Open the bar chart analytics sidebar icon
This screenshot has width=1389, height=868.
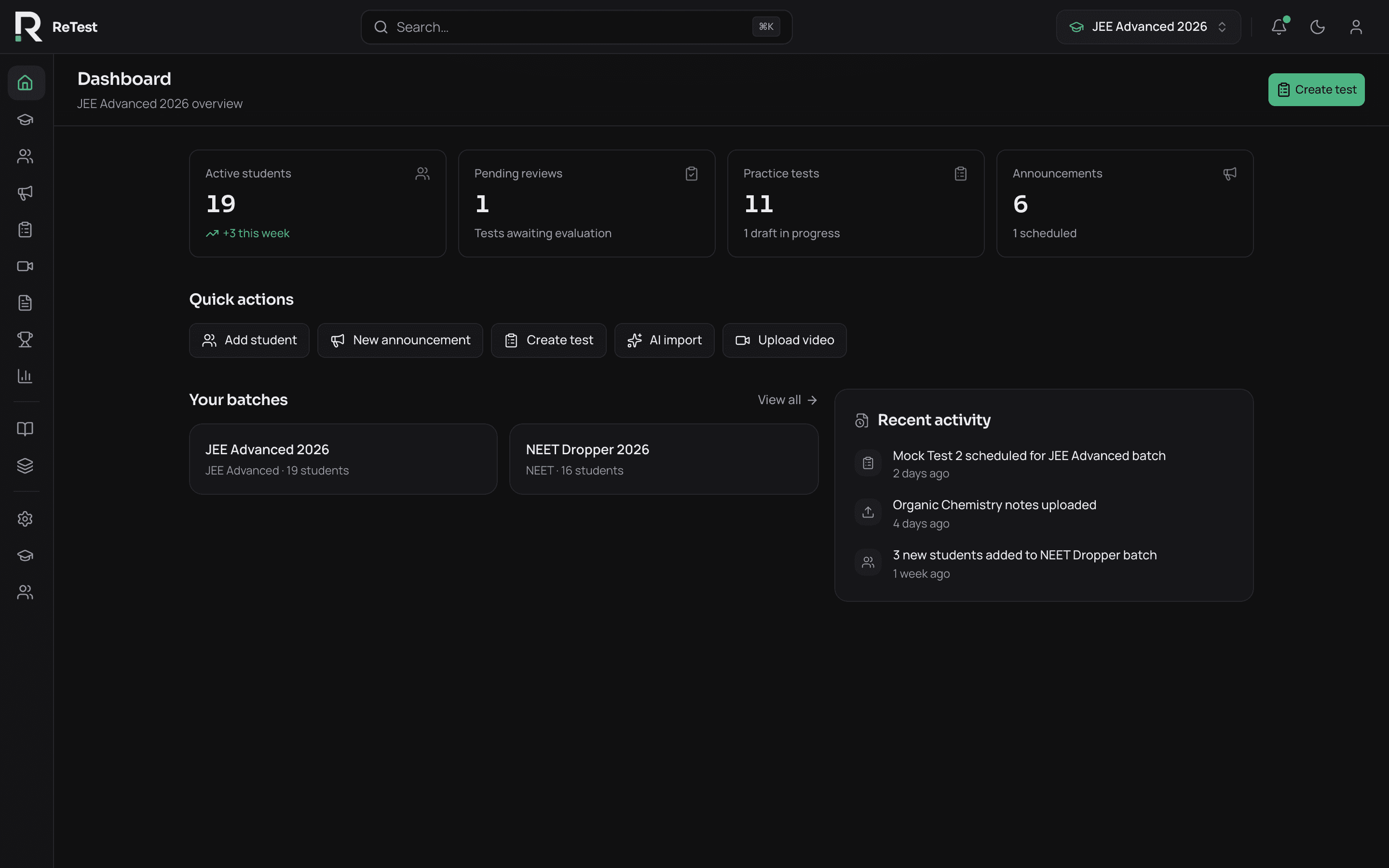tap(25, 376)
